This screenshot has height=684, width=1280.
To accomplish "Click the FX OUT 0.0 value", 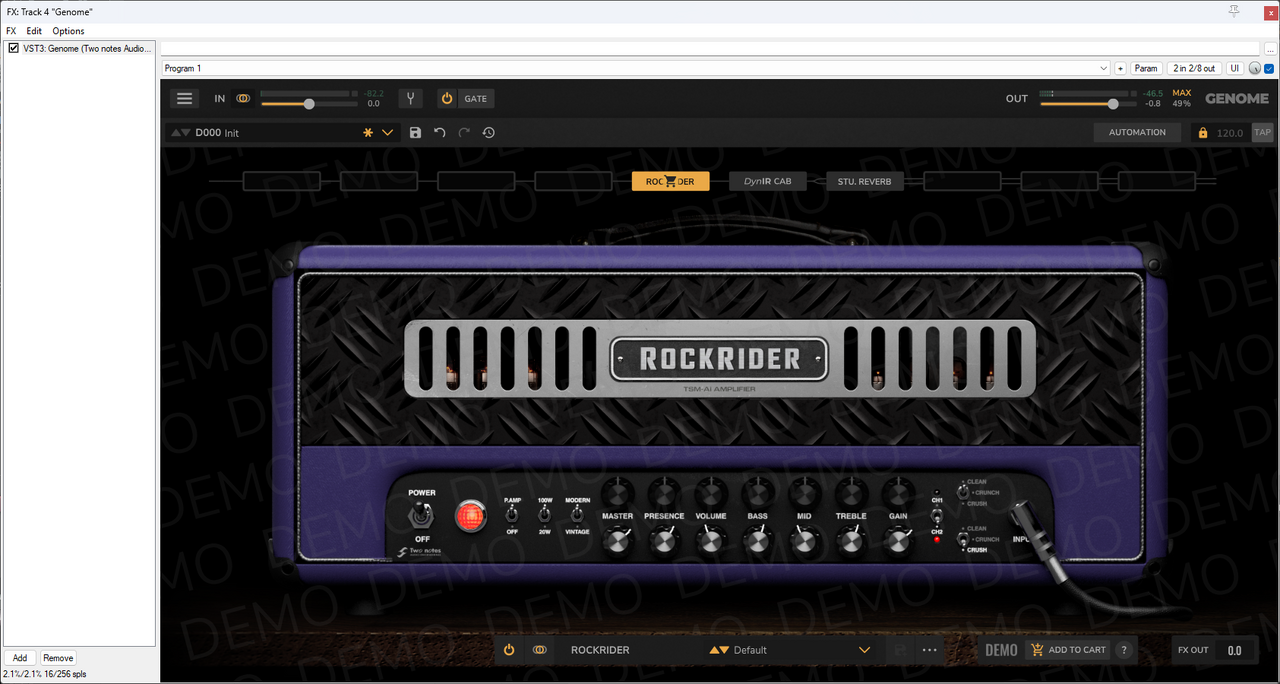I will [1235, 650].
